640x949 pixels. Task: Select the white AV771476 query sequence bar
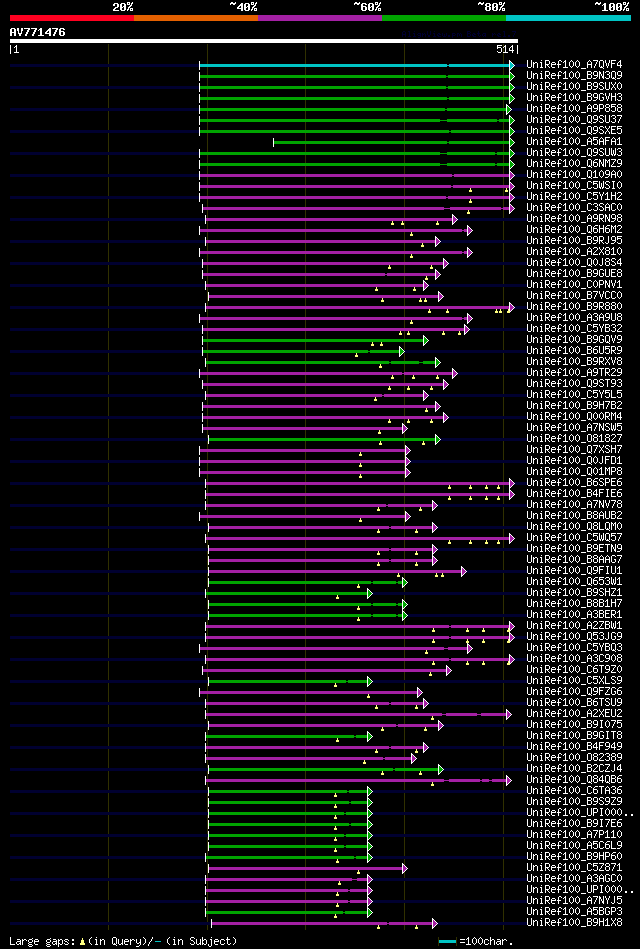[263, 41]
